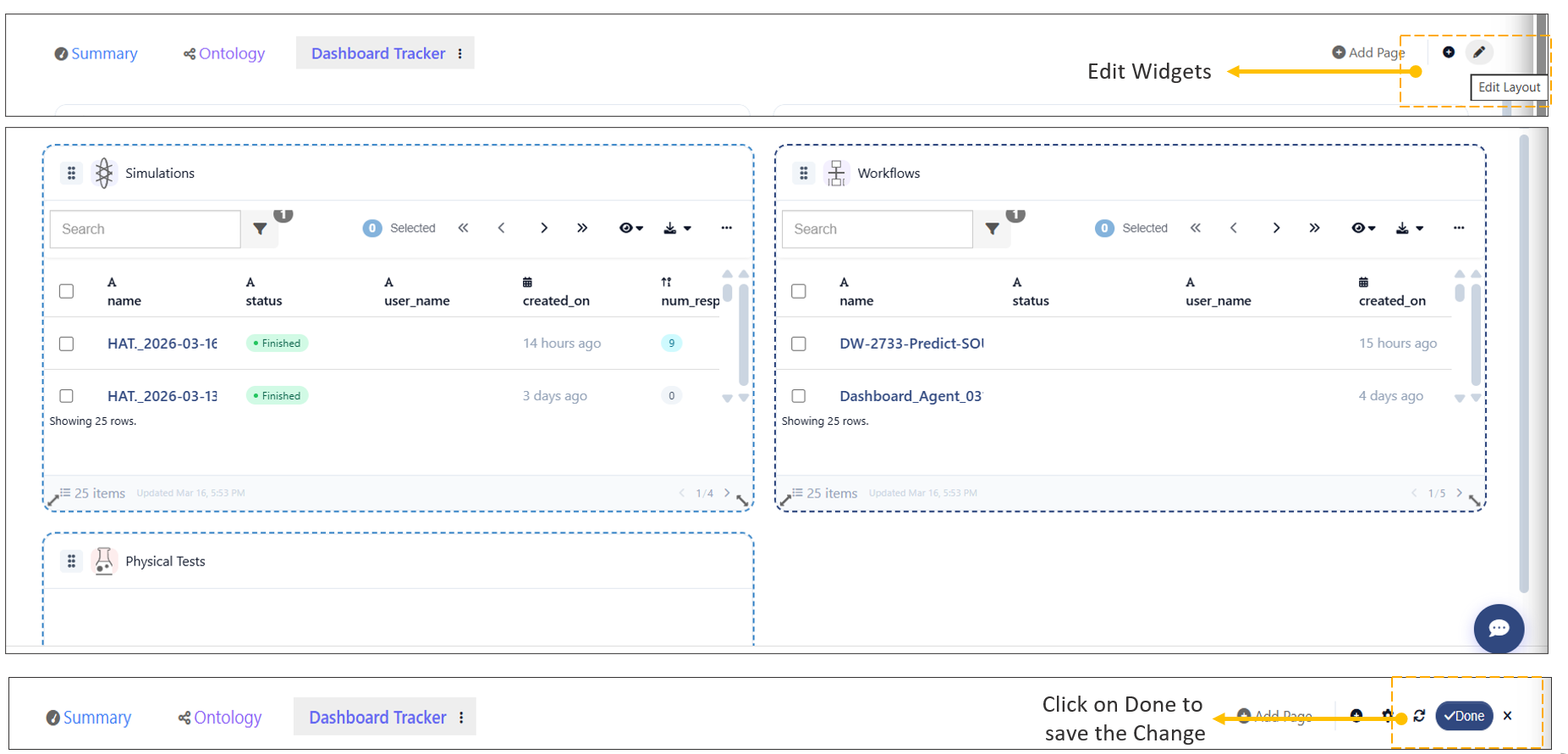
Task: Switch to the Summary tab at top
Action: click(96, 53)
